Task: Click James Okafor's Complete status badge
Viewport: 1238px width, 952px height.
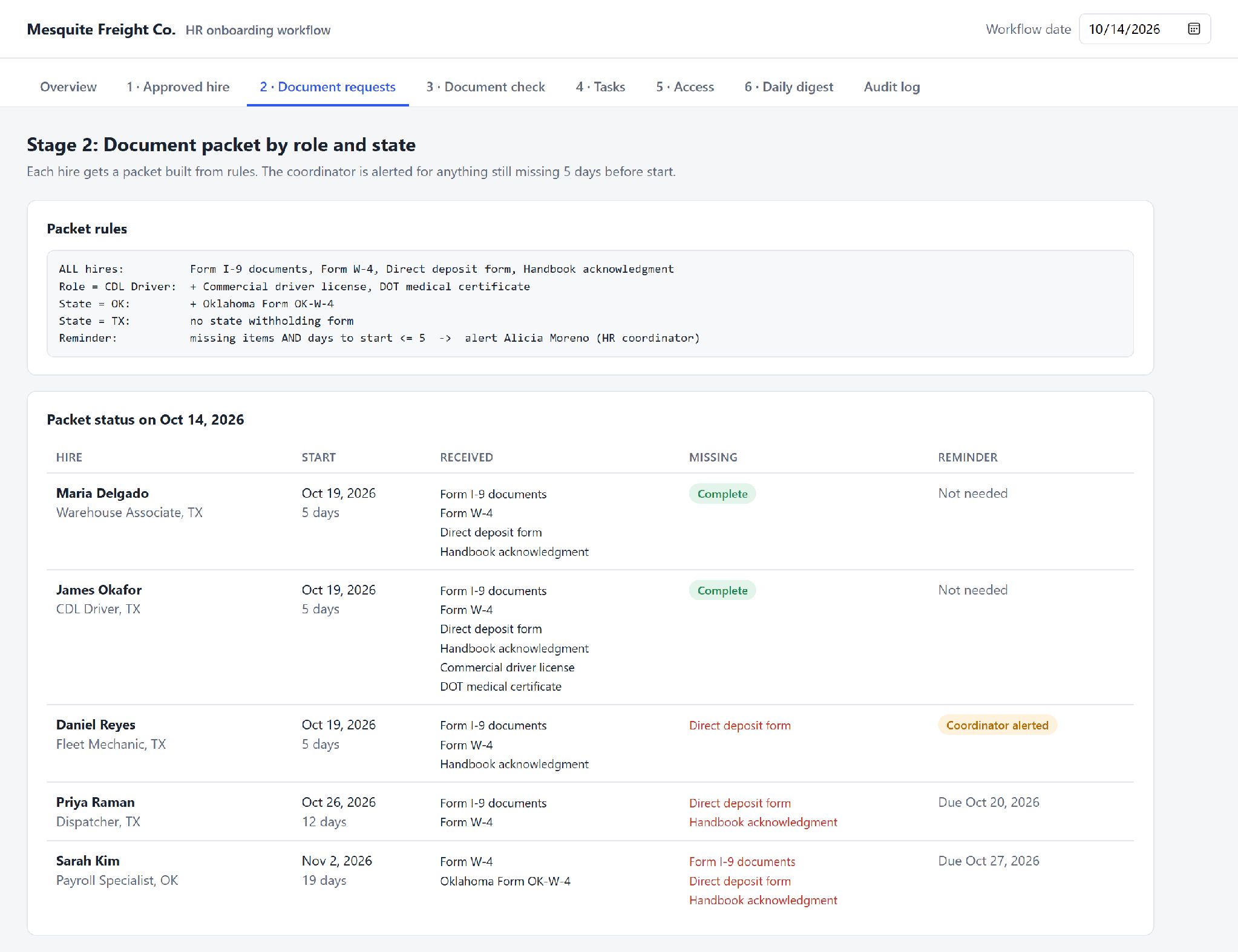Action: point(722,590)
